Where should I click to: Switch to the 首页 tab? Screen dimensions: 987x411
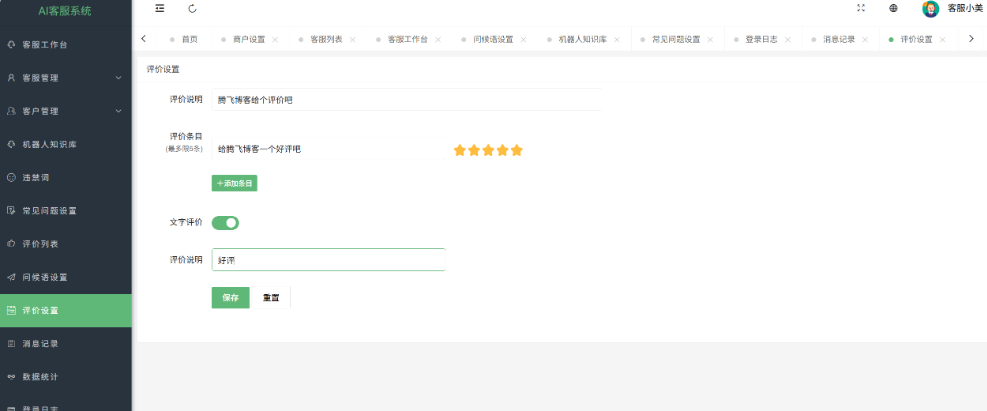(x=189, y=40)
